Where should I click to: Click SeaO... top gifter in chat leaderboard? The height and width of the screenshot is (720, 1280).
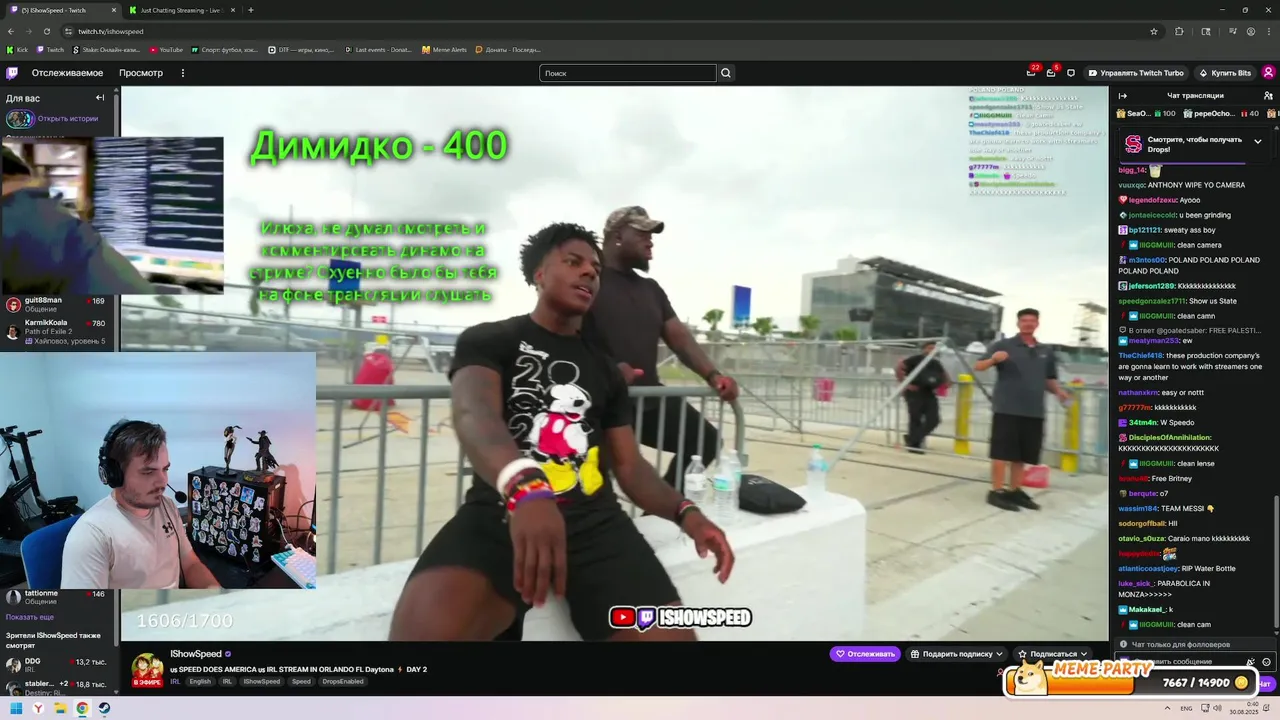1146,113
